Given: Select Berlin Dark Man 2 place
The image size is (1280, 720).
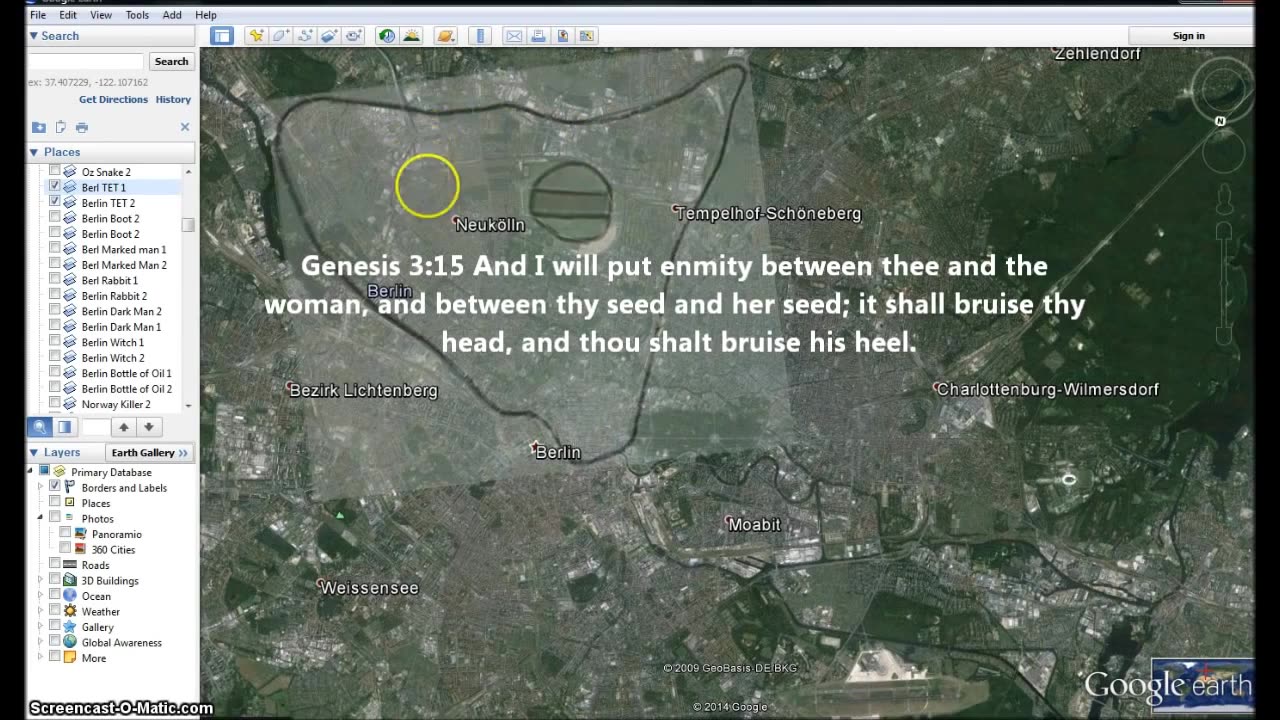Looking at the screenshot, I should (x=121, y=311).
